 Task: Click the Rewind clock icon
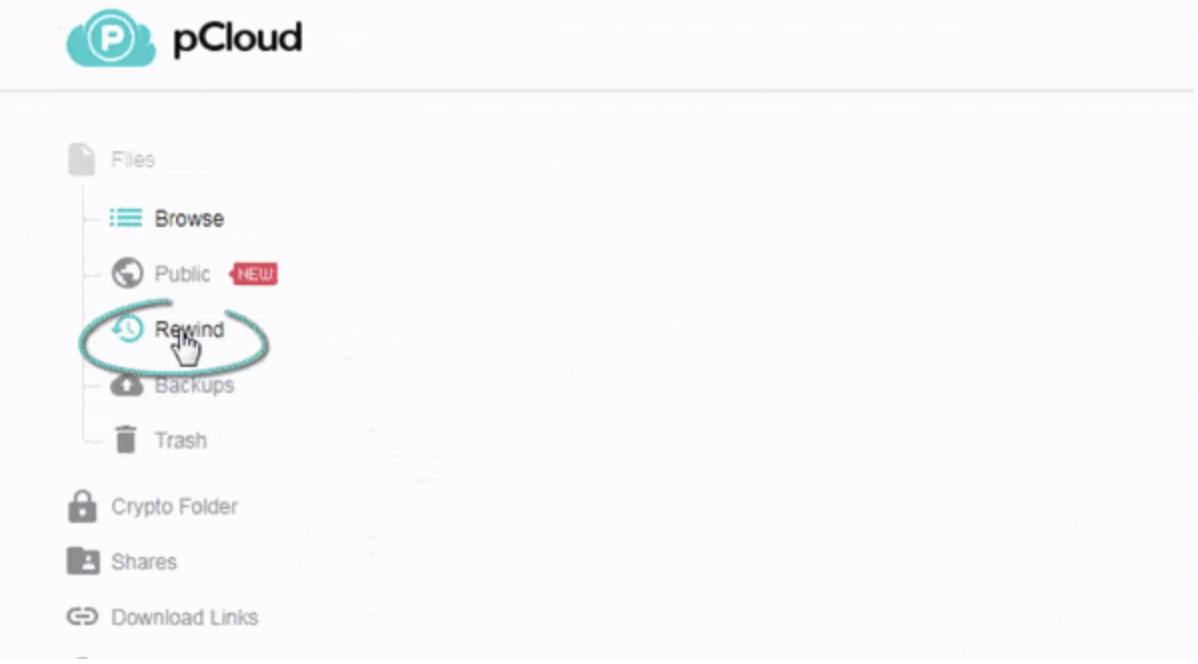[126, 328]
